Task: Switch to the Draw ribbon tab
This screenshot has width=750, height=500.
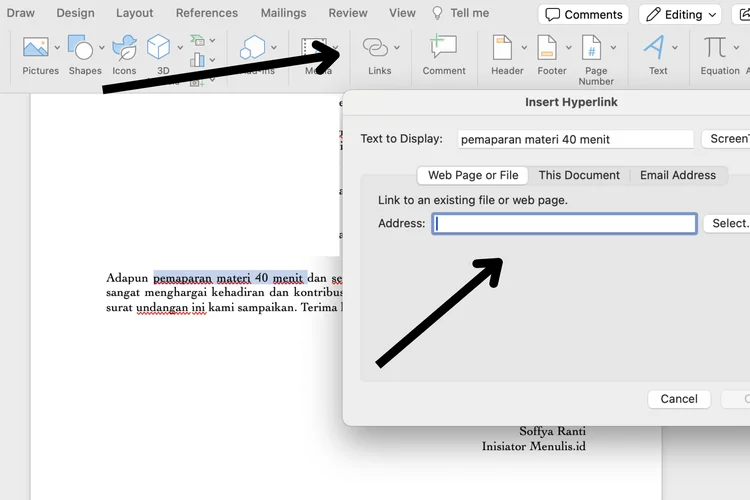Action: pos(21,13)
